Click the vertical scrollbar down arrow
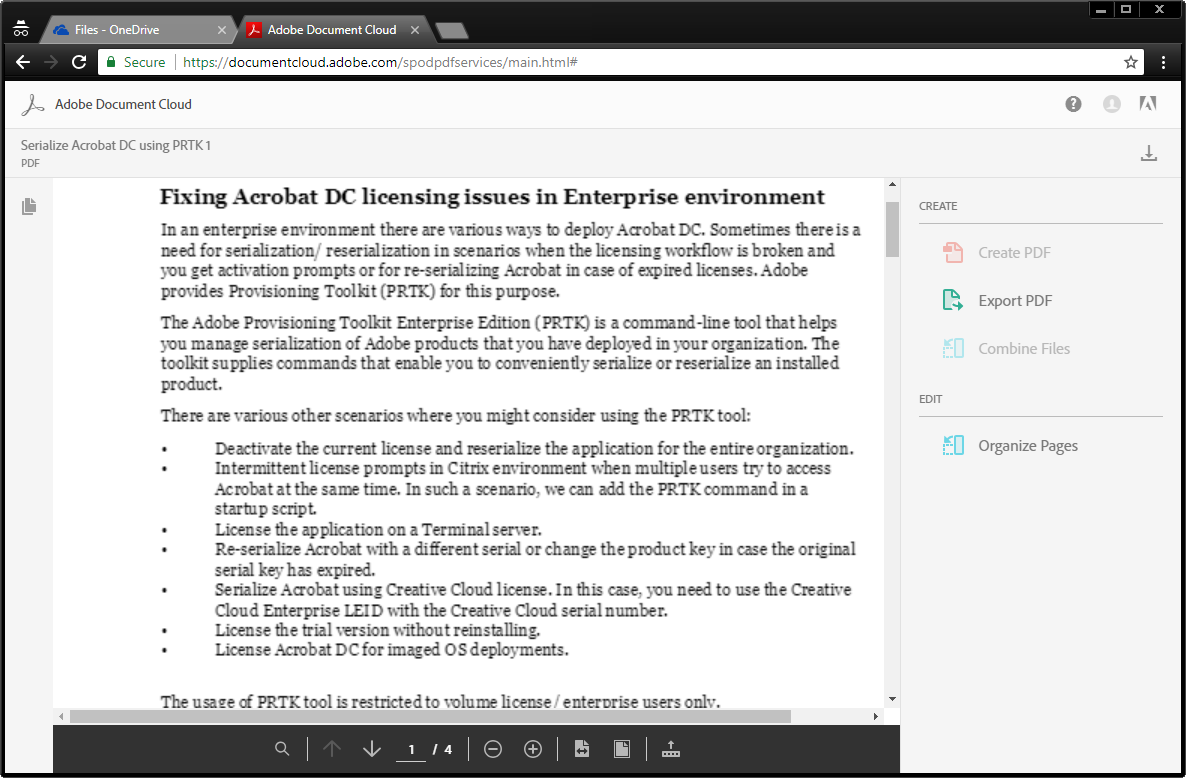 pos(893,699)
